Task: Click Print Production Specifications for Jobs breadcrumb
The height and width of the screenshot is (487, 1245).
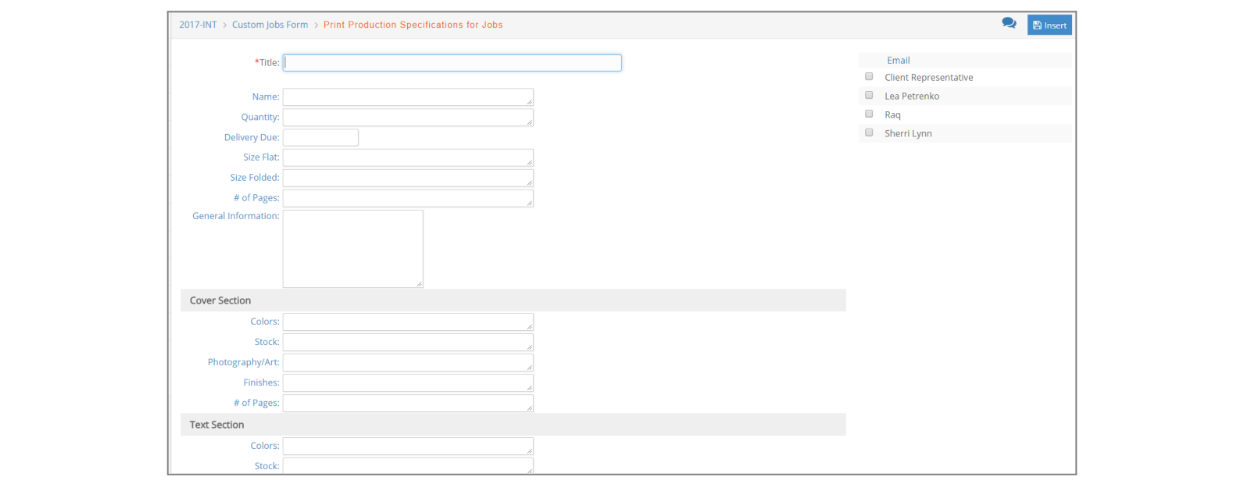Action: (413, 25)
